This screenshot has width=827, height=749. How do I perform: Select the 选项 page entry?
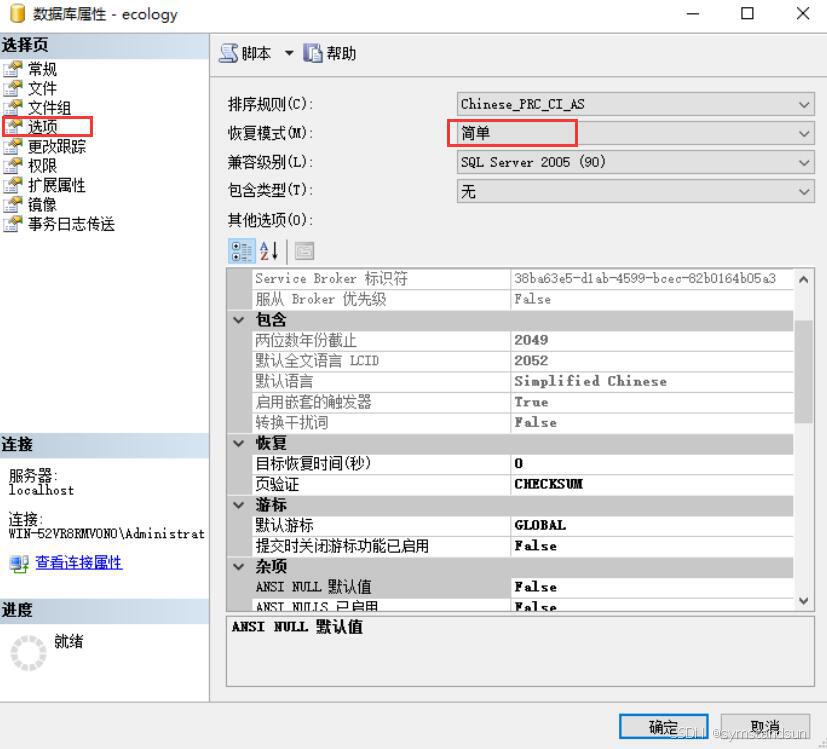tap(43, 127)
